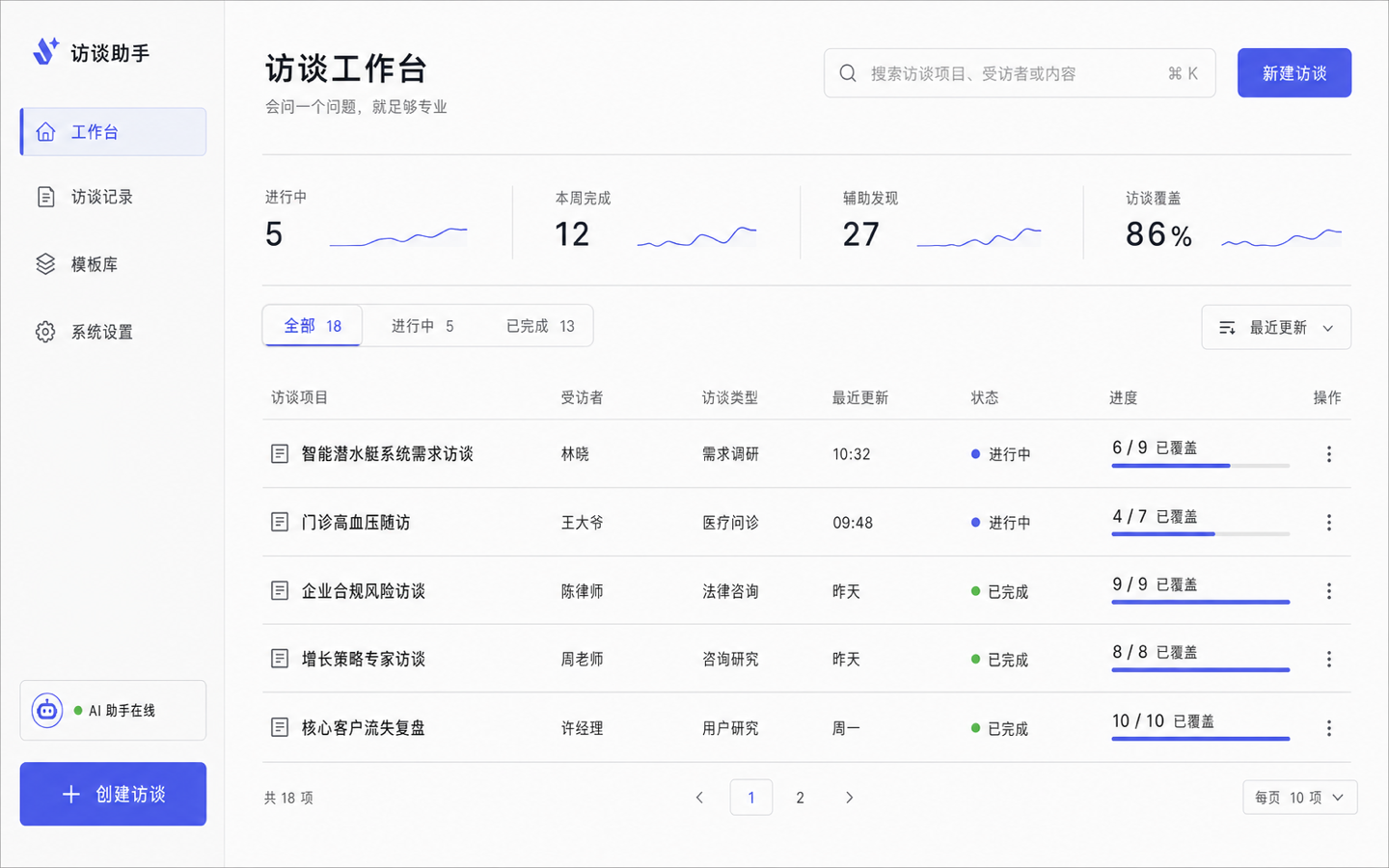Go to page 1
This screenshot has width=1389, height=868.
[x=751, y=798]
